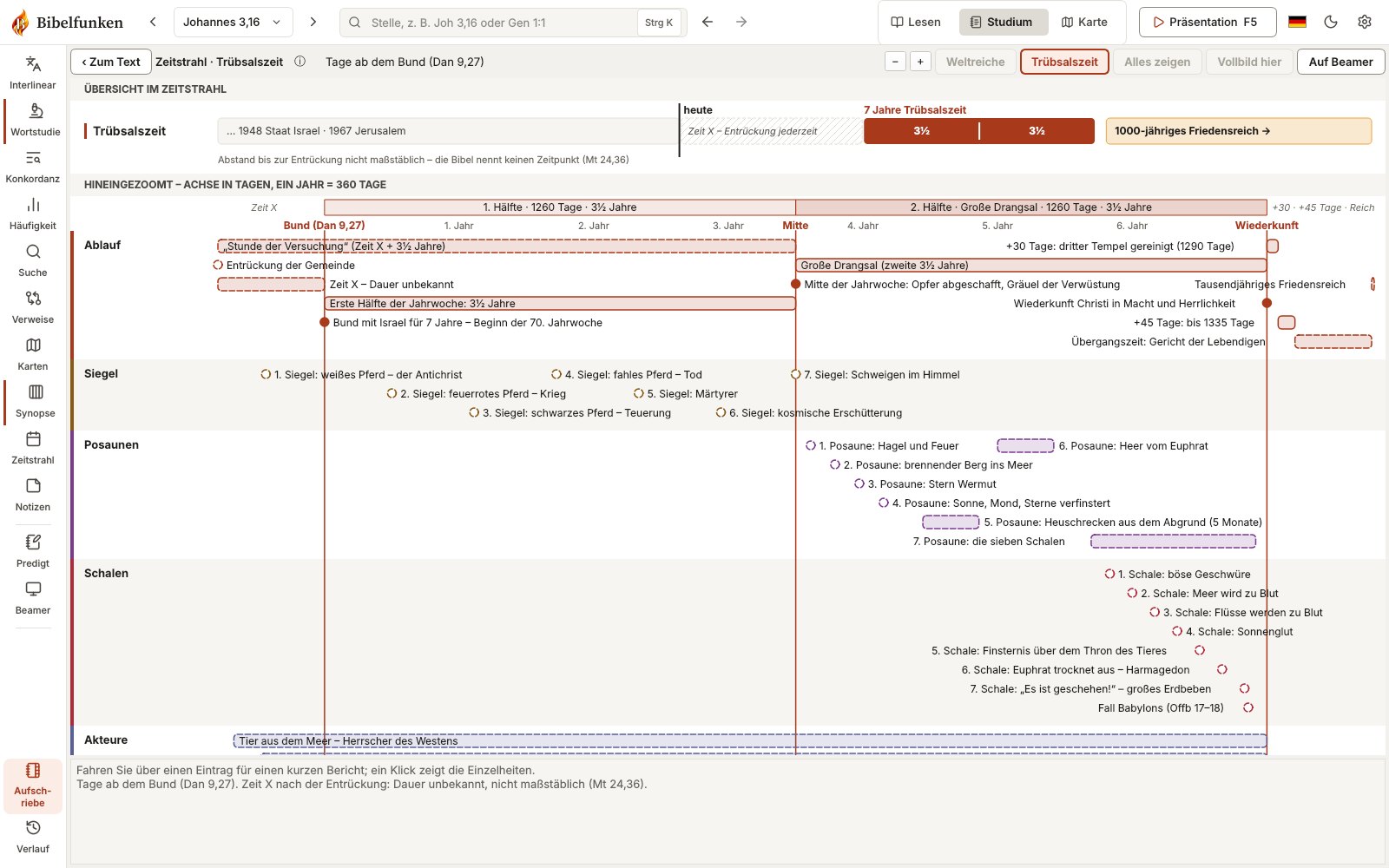Viewport: 1389px width, 868px height.
Task: Open the Wortstudie sidebar tool
Action: click(35, 120)
